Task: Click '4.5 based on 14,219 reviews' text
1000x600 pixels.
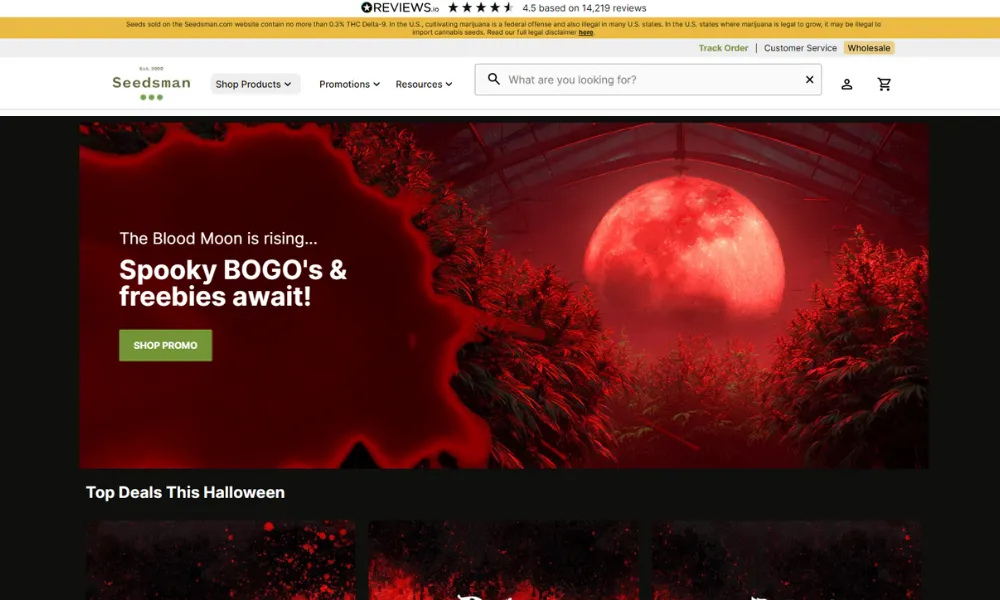Action: tap(584, 8)
